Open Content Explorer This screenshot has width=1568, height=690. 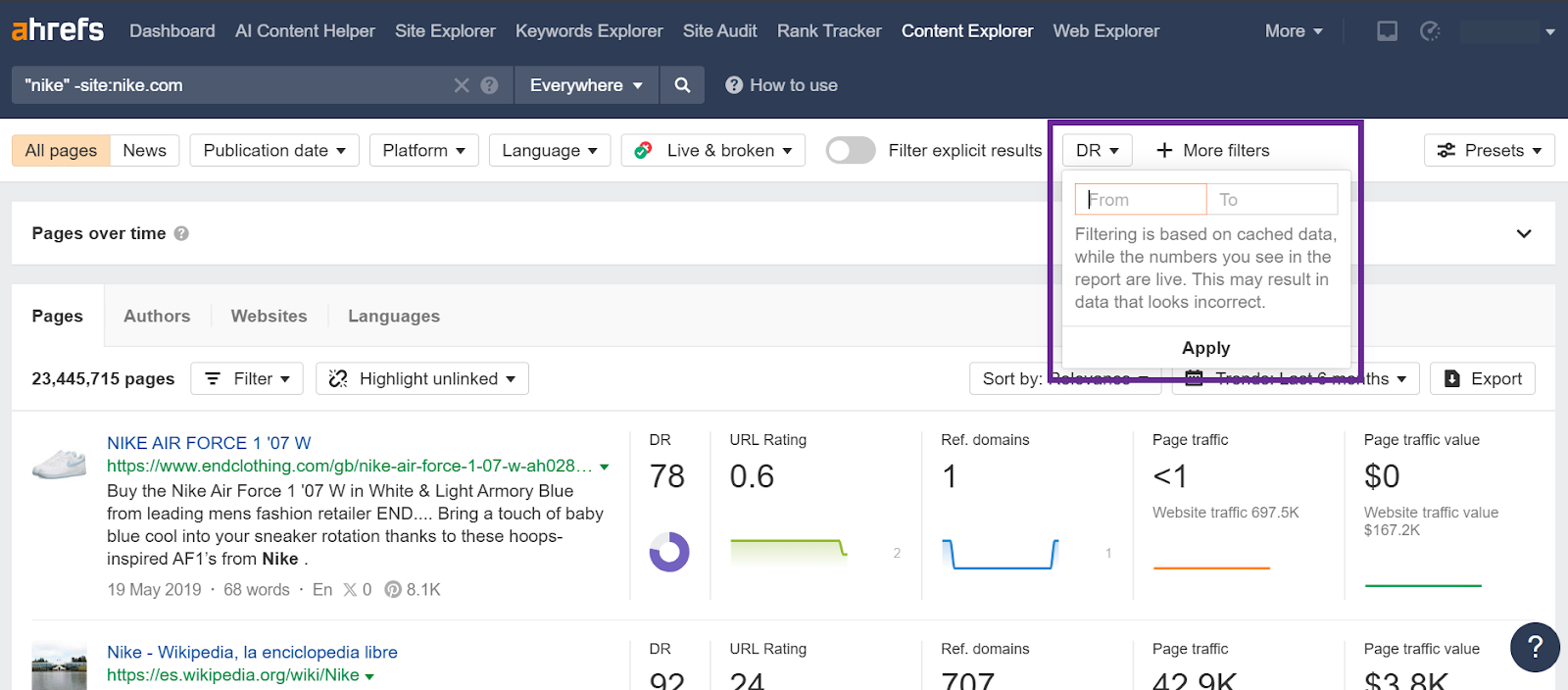967,31
